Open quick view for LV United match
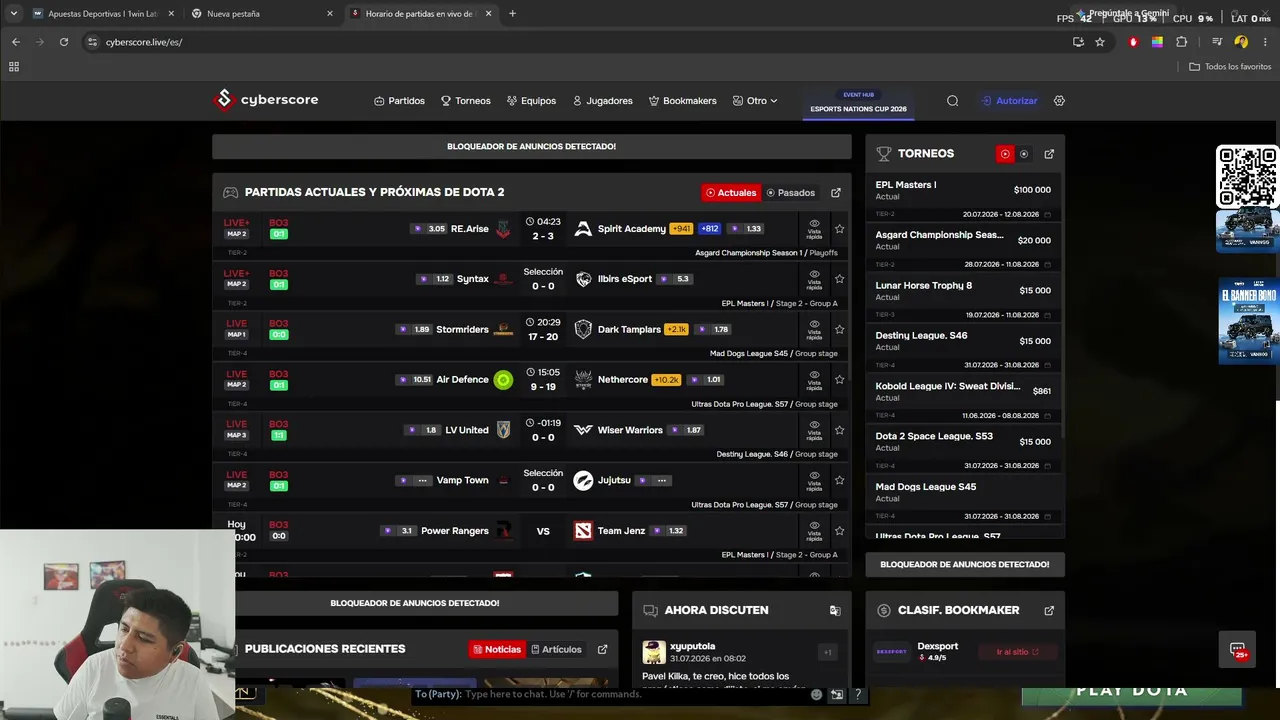Screen dimensions: 1280x720 (x=814, y=430)
